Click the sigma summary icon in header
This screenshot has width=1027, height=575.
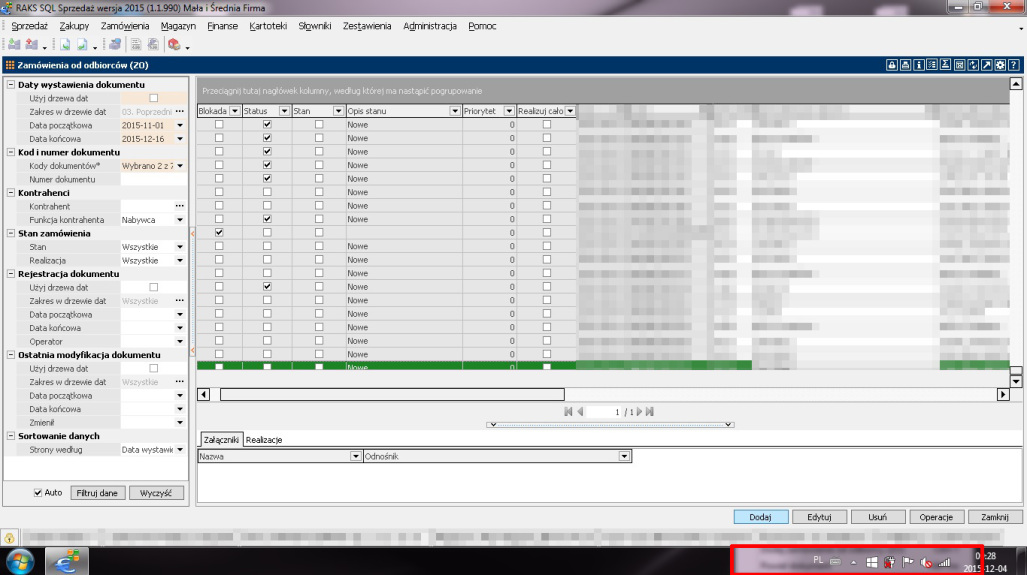tap(946, 65)
